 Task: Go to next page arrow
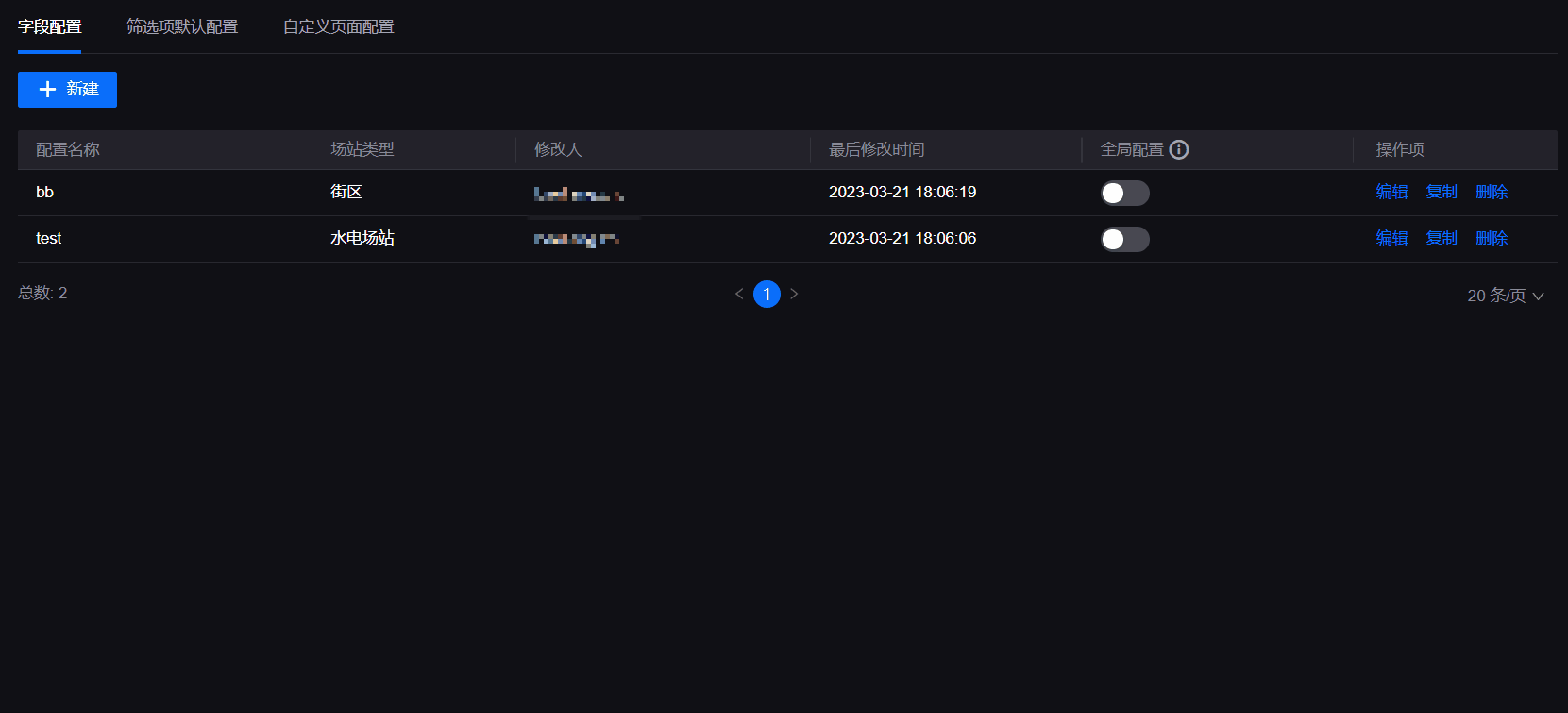coord(794,294)
